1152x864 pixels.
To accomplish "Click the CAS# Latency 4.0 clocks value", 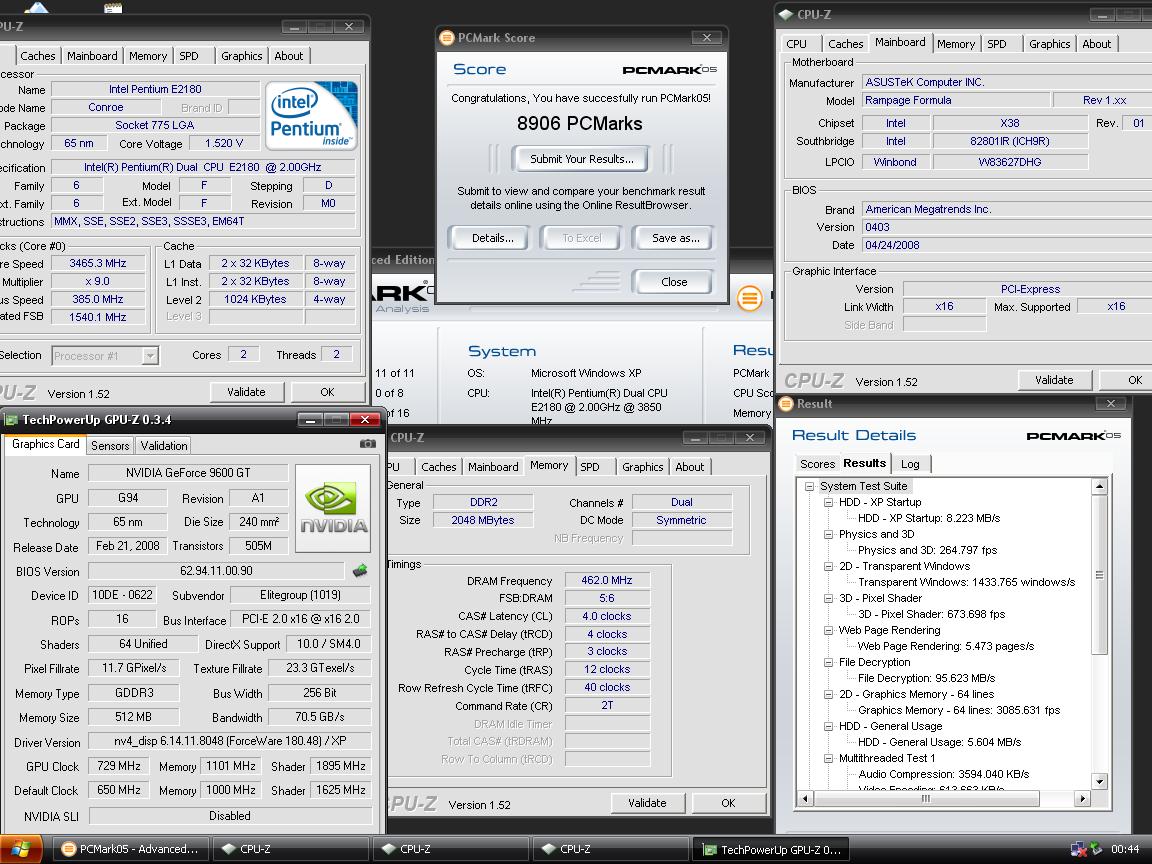I will (607, 616).
